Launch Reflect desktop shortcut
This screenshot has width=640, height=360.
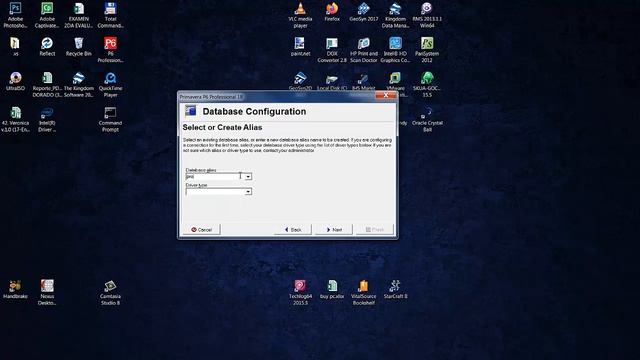point(47,47)
